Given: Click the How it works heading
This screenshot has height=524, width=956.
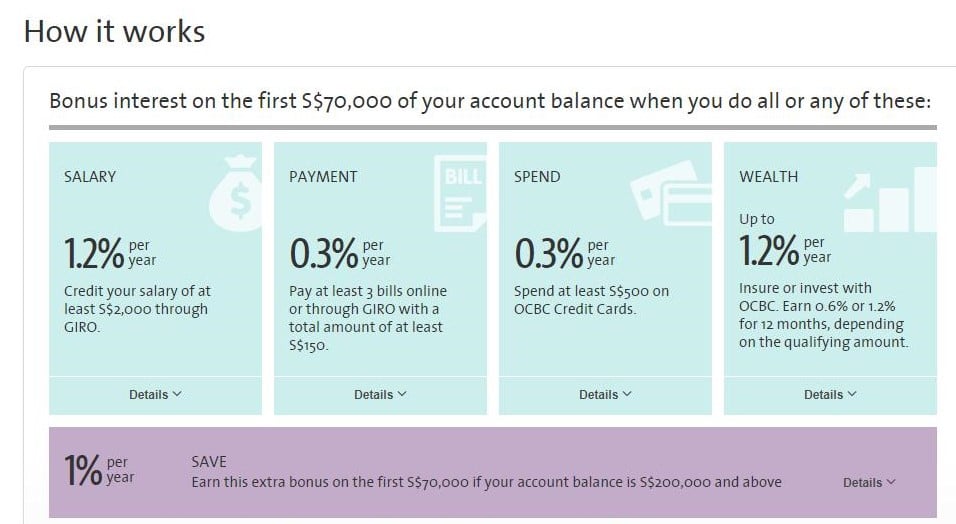Looking at the screenshot, I should point(115,32).
